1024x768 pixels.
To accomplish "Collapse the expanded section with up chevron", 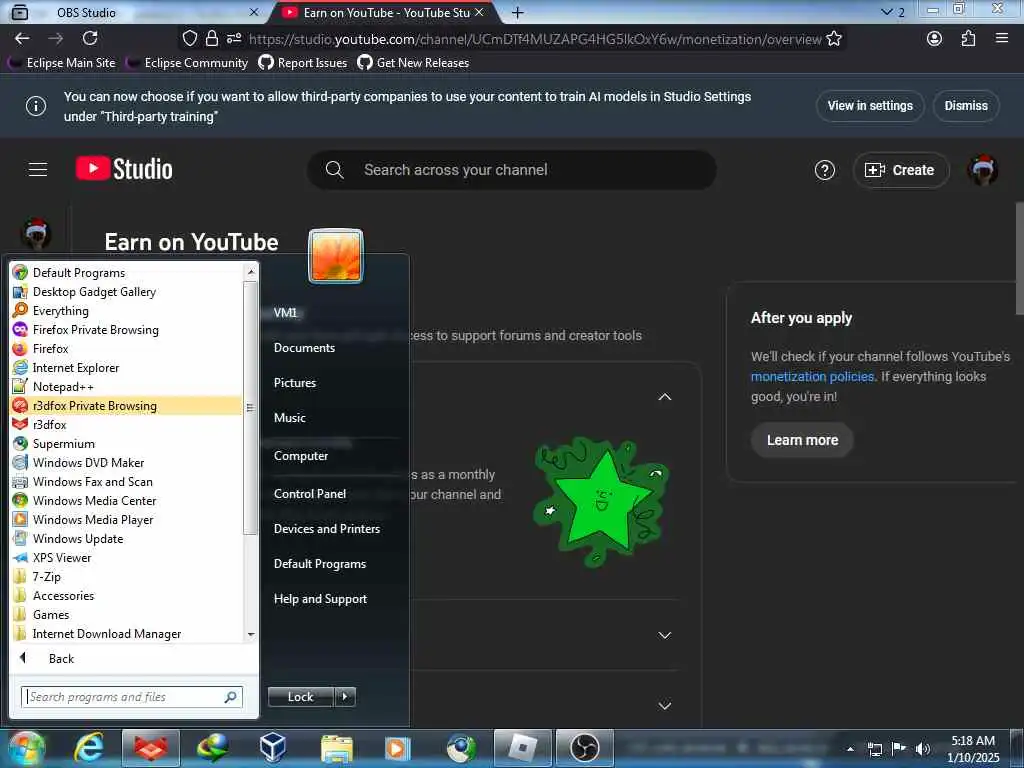I will [x=665, y=396].
